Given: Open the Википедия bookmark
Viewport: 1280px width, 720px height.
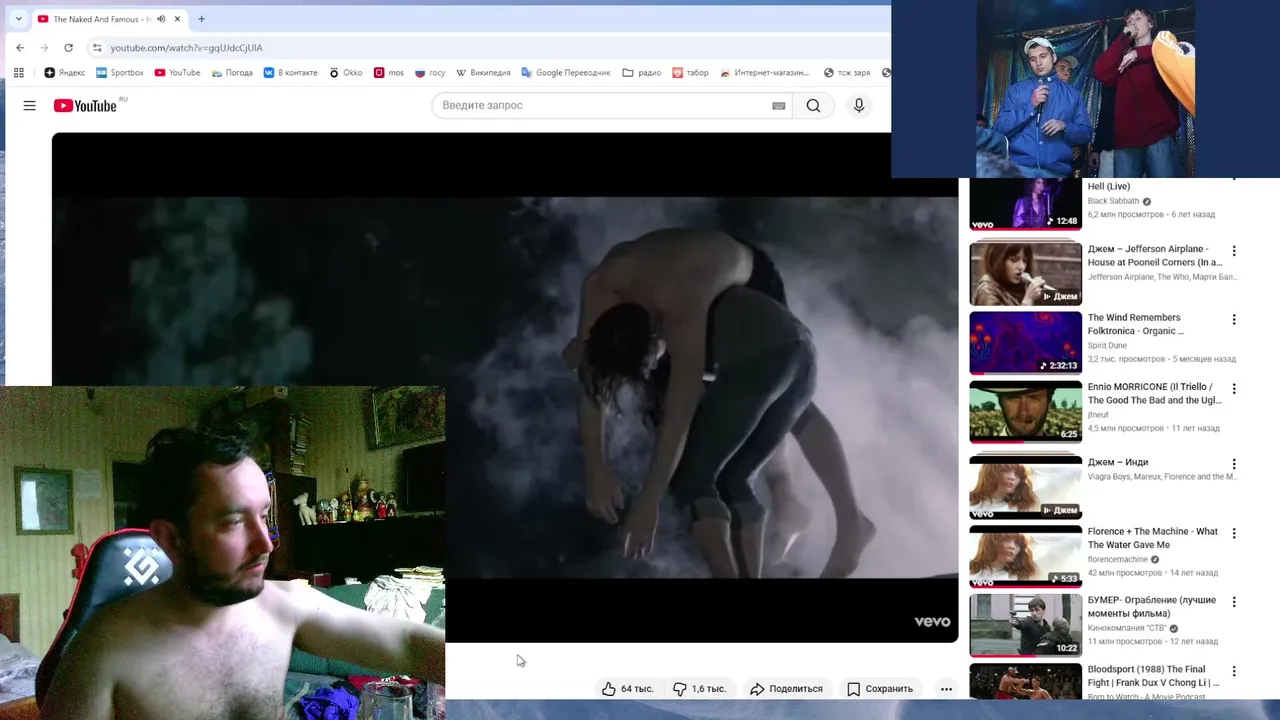Looking at the screenshot, I should point(483,72).
